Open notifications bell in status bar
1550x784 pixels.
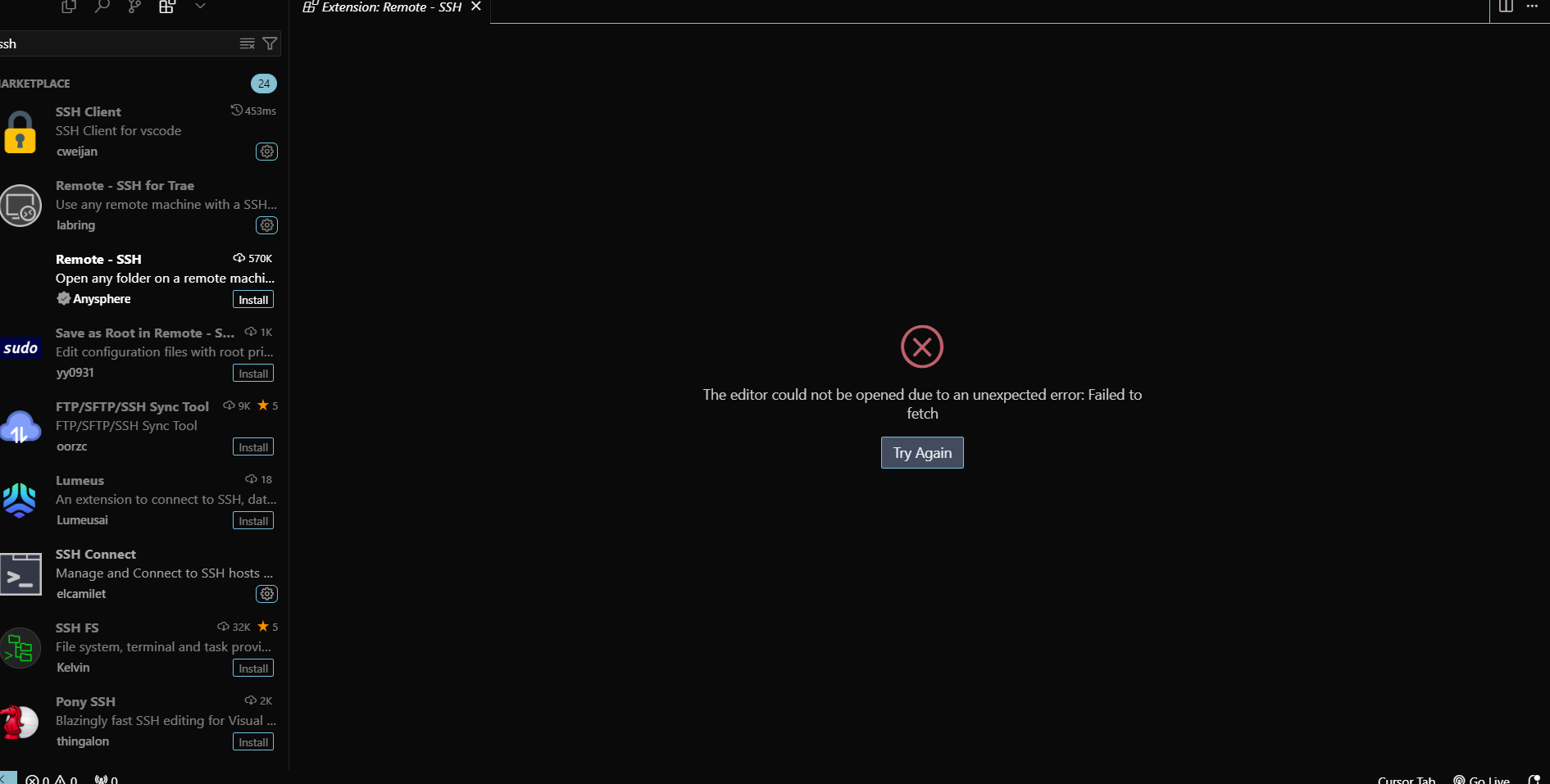coord(1534,779)
